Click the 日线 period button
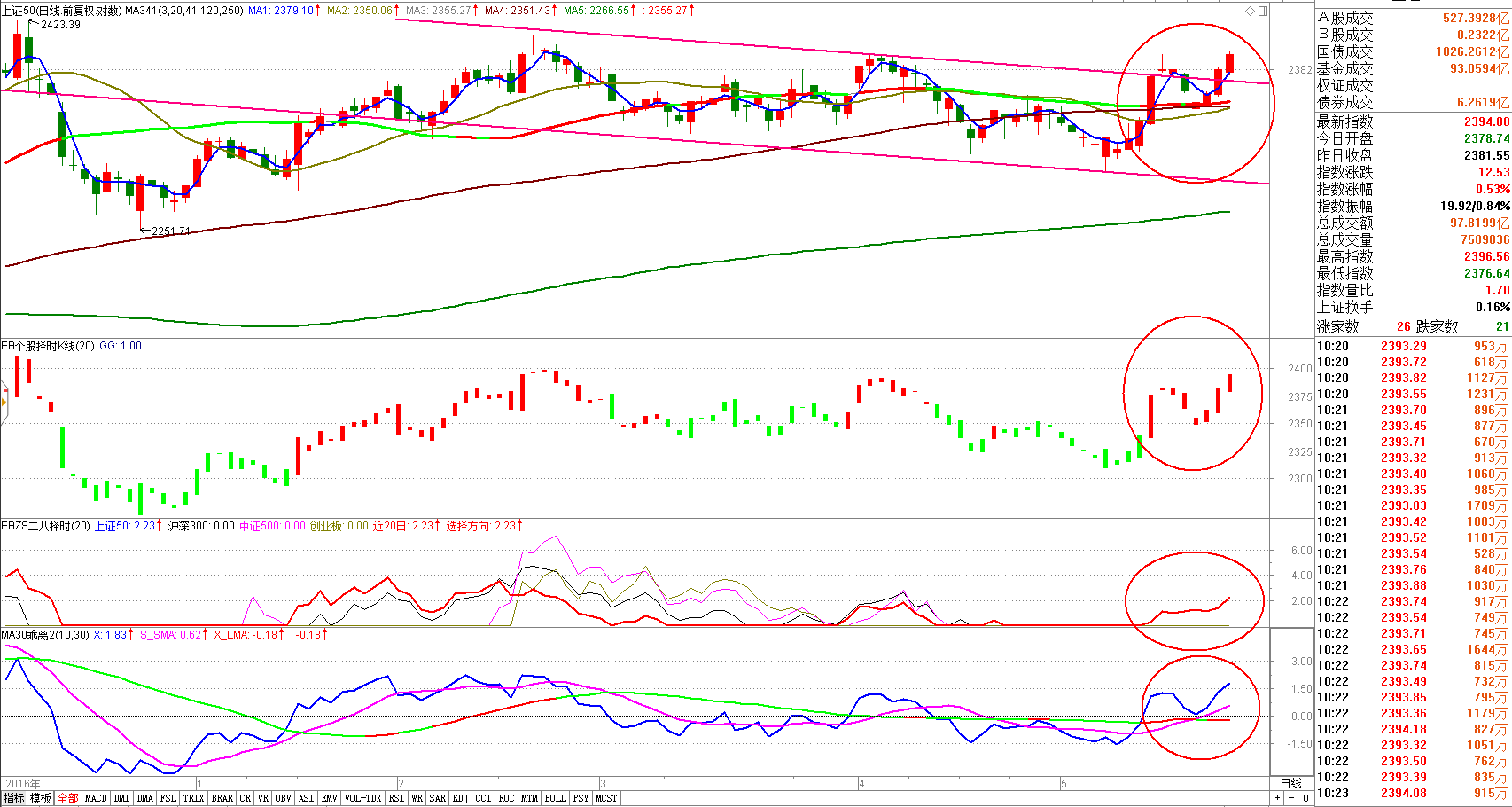Screen dimensions: 1512x807 point(1291,783)
